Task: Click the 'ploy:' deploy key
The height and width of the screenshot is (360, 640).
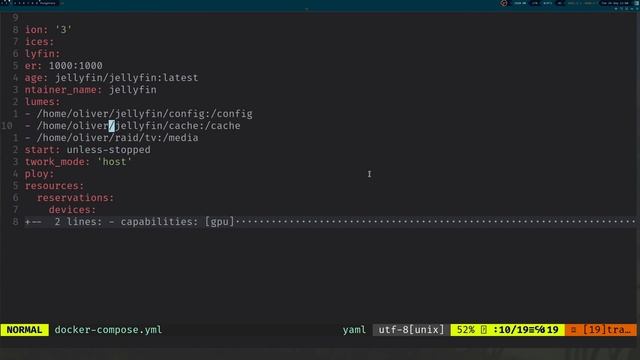Action: 40,174
